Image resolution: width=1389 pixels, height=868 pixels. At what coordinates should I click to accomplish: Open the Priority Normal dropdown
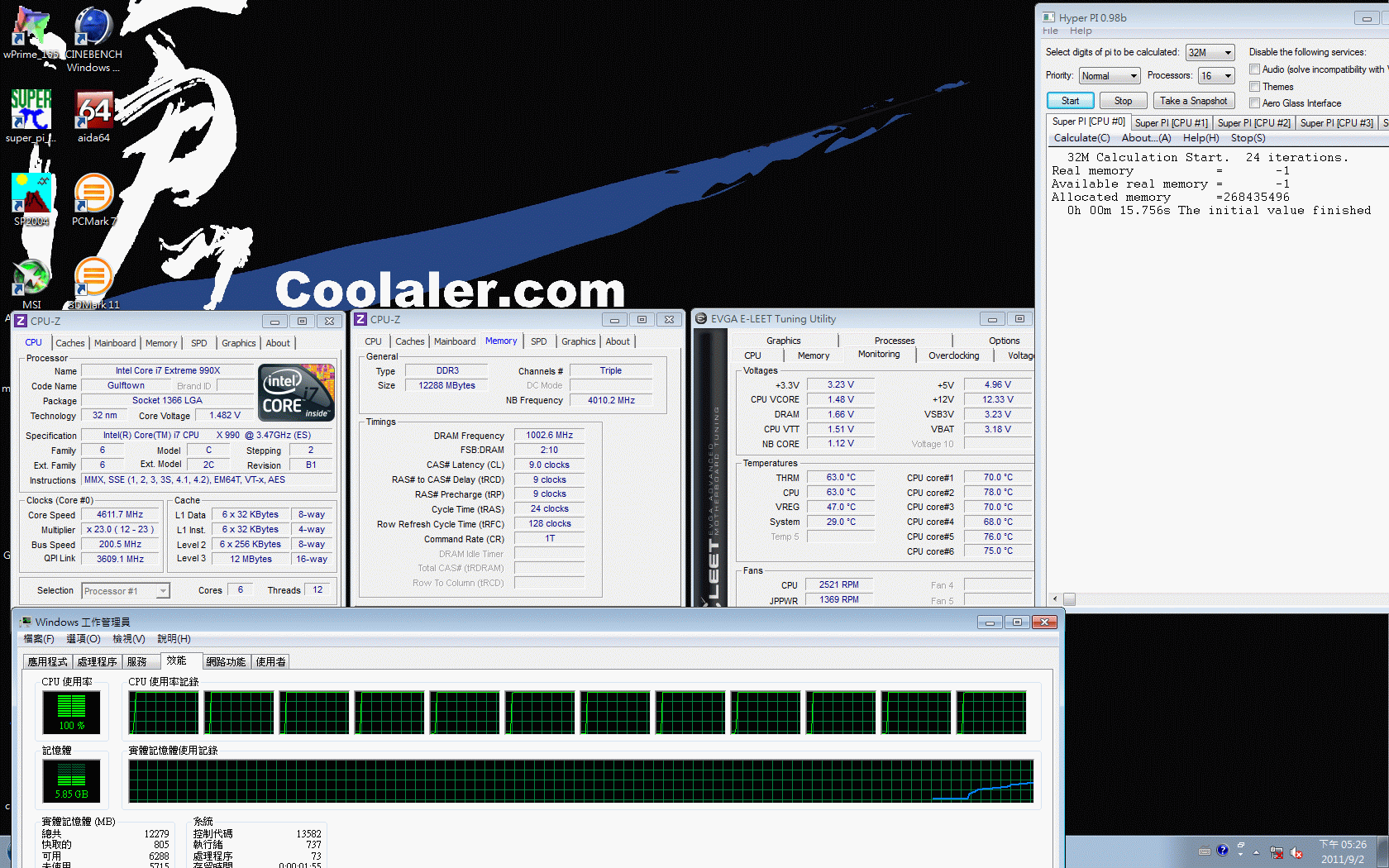[x=1110, y=76]
